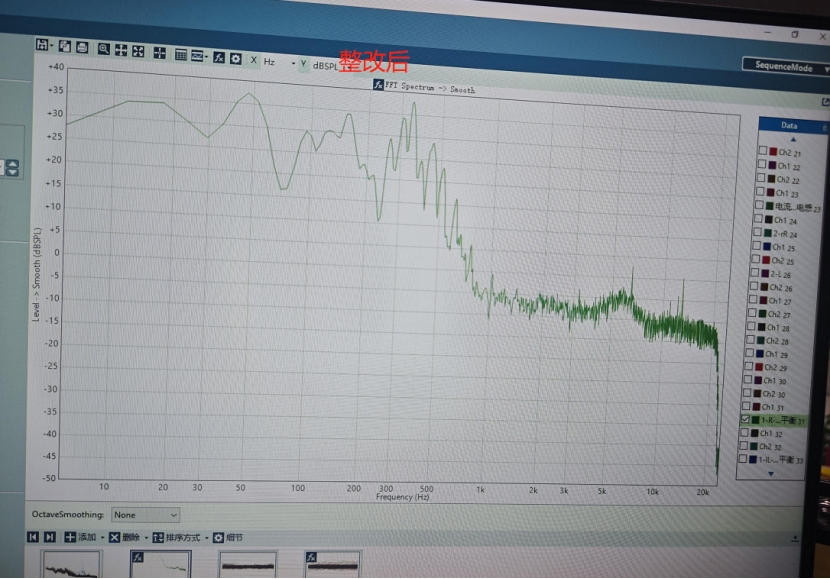The image size is (830, 579).
Task: Open the data table grid icon
Action: (181, 55)
